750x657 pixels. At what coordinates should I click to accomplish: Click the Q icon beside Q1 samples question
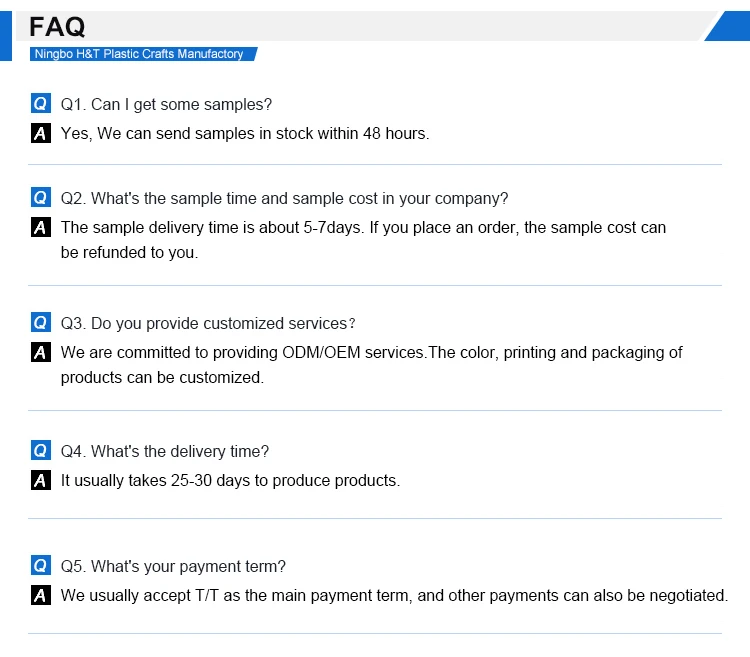(40, 104)
